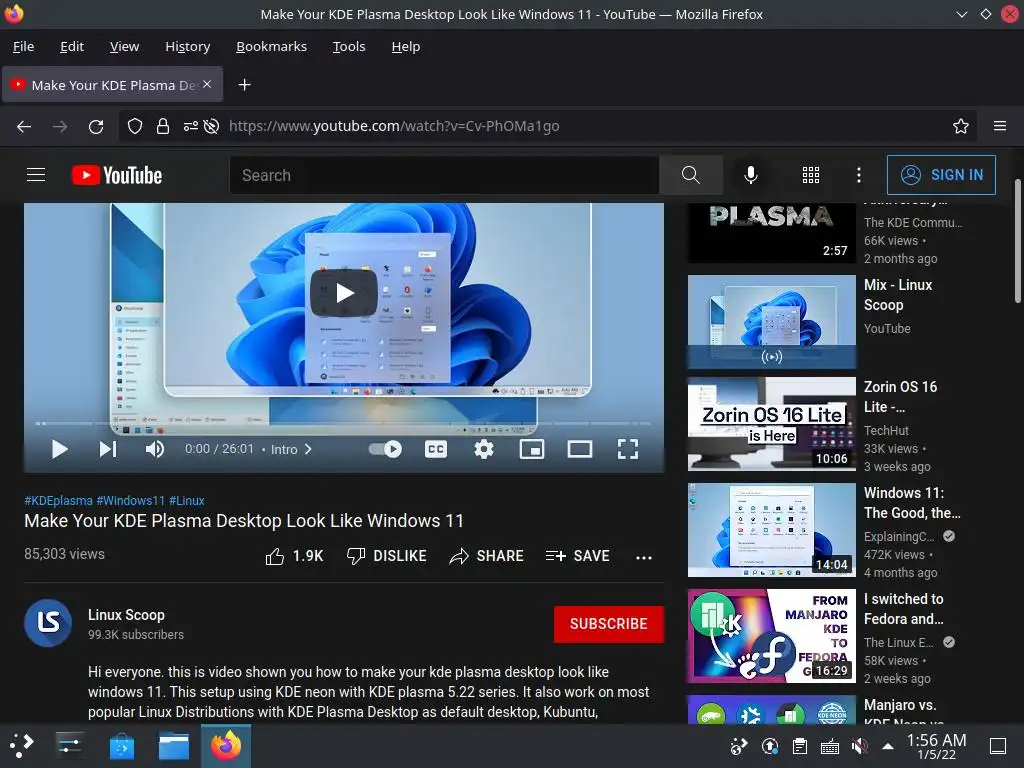Click the SUBSCRIBE button

609,624
